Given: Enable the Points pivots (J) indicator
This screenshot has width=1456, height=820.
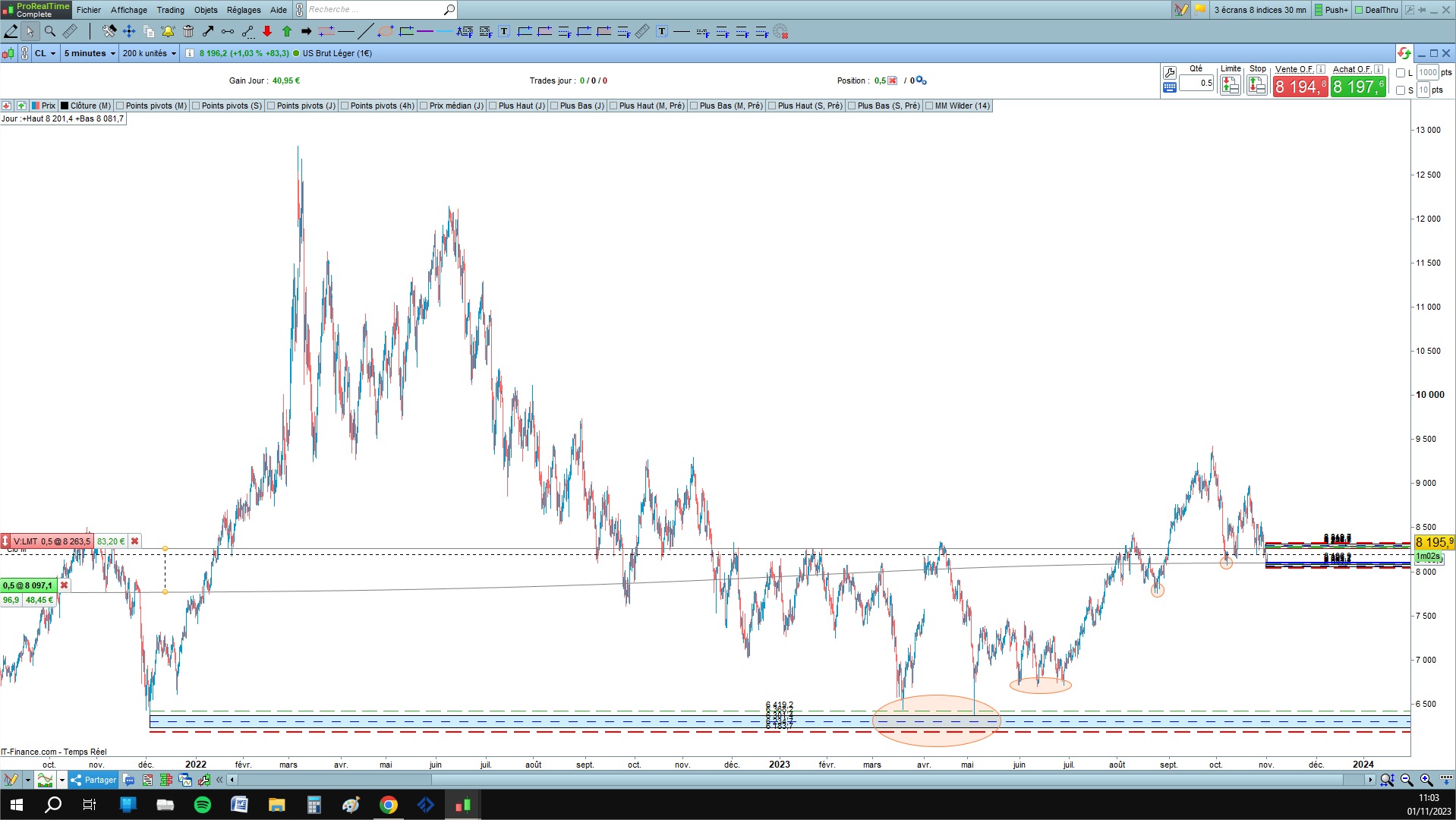Looking at the screenshot, I should [x=271, y=106].
